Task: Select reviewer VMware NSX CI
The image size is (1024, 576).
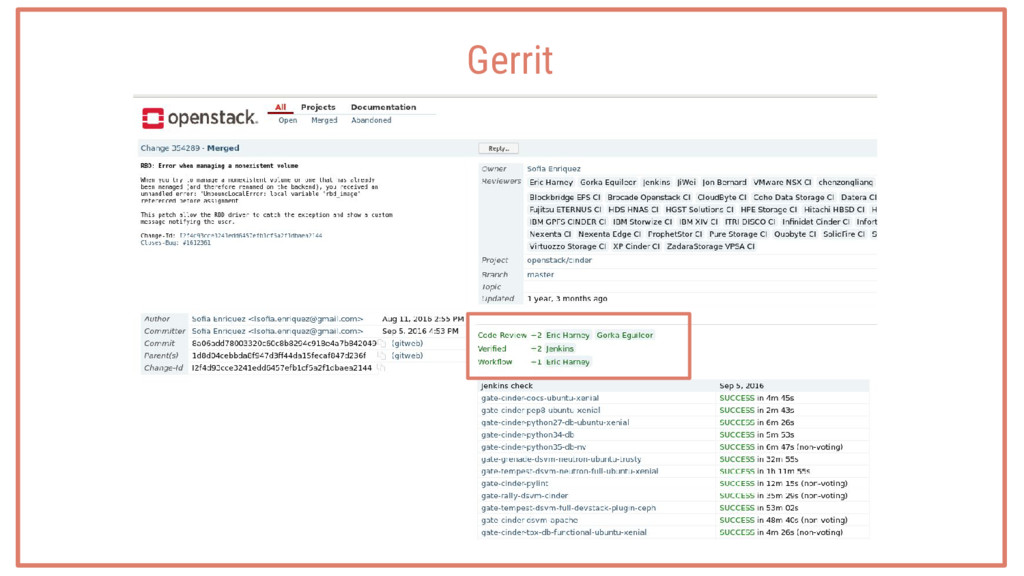Action: pyautogui.click(x=782, y=182)
